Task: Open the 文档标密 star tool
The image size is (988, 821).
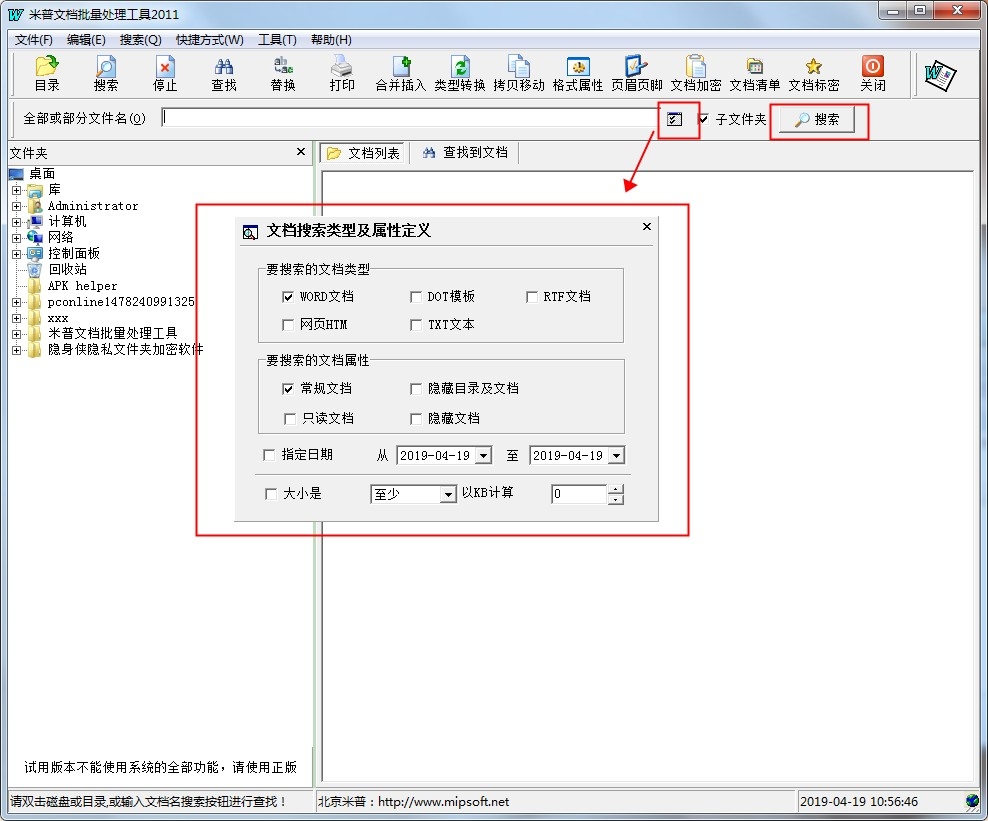Action: click(x=813, y=74)
